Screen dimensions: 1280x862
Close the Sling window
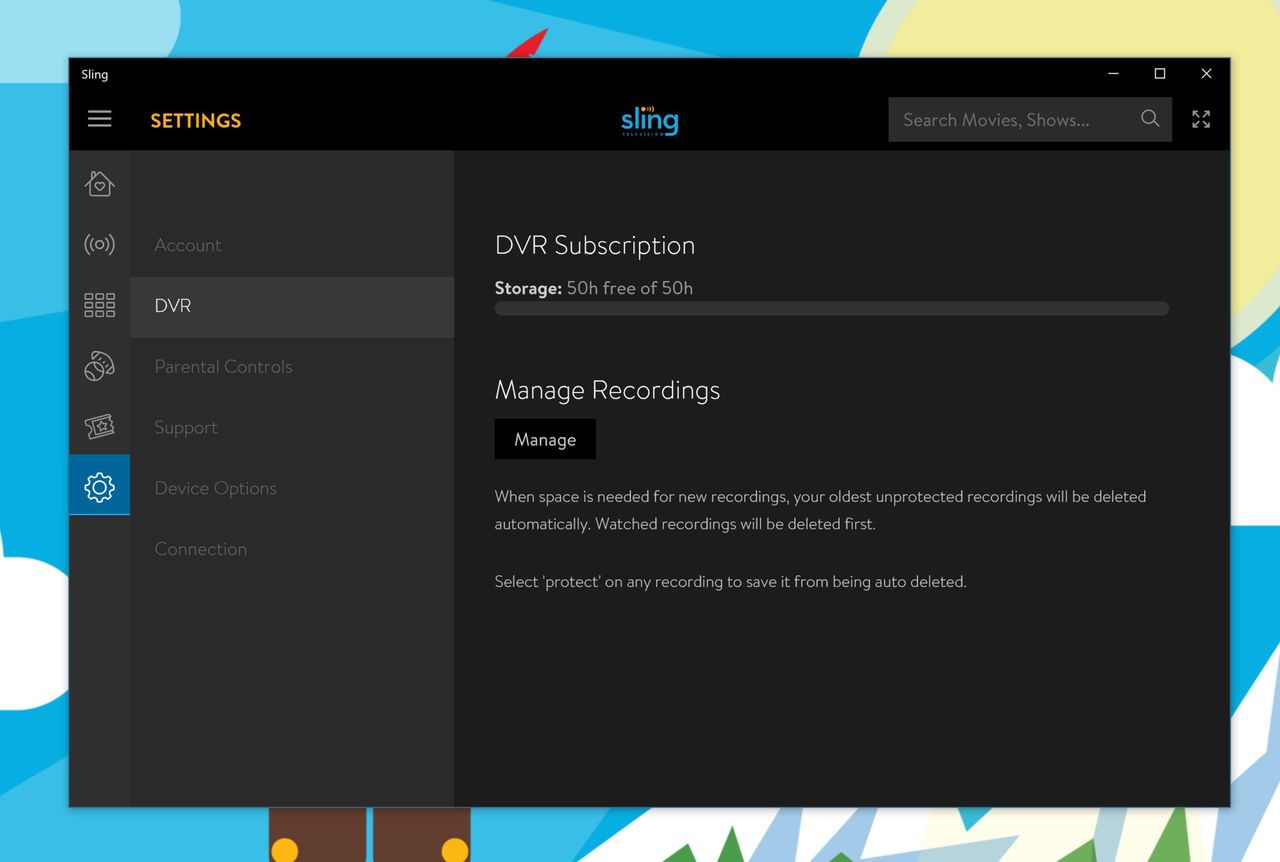(x=1206, y=74)
